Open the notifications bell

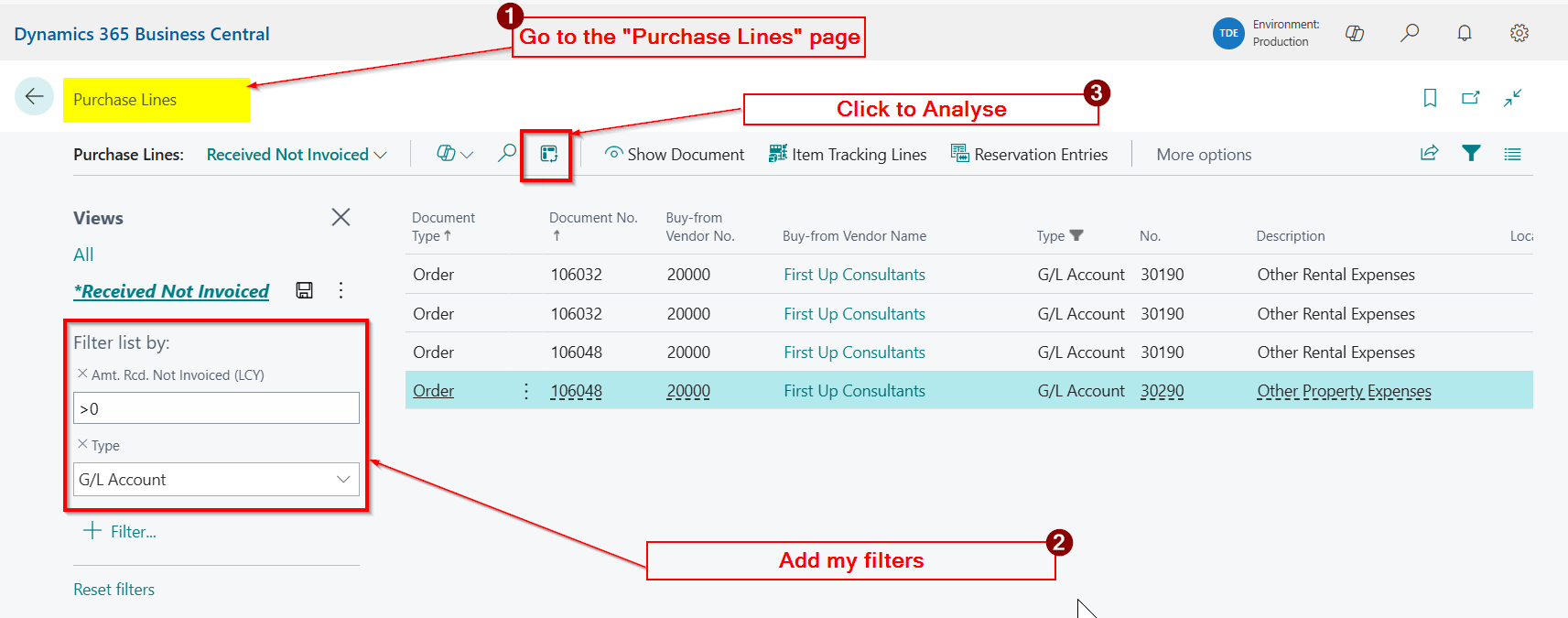1465,34
